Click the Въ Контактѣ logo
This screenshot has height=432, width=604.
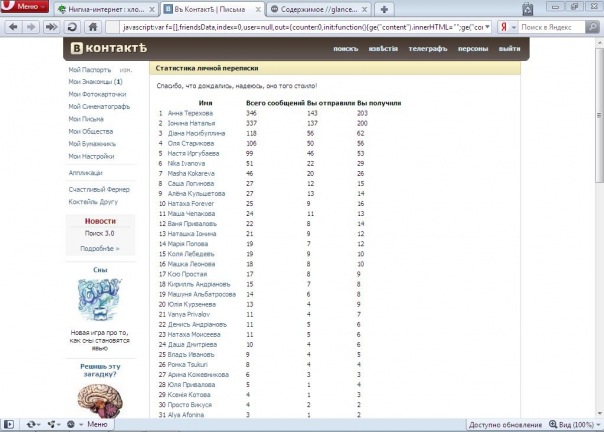click(x=109, y=48)
